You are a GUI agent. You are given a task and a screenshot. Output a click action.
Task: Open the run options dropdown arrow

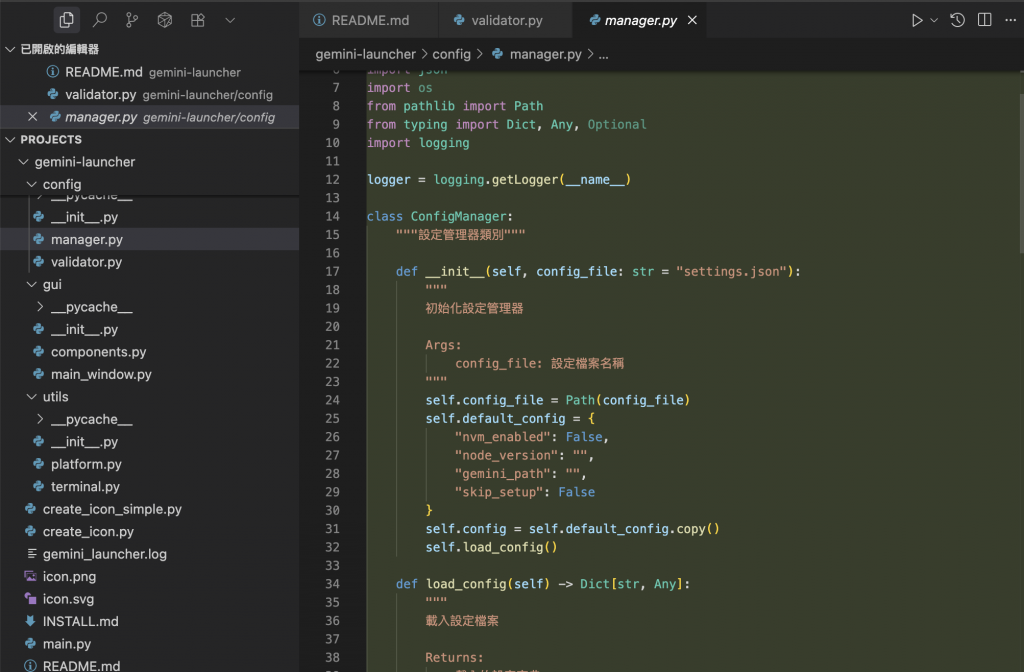coord(934,20)
